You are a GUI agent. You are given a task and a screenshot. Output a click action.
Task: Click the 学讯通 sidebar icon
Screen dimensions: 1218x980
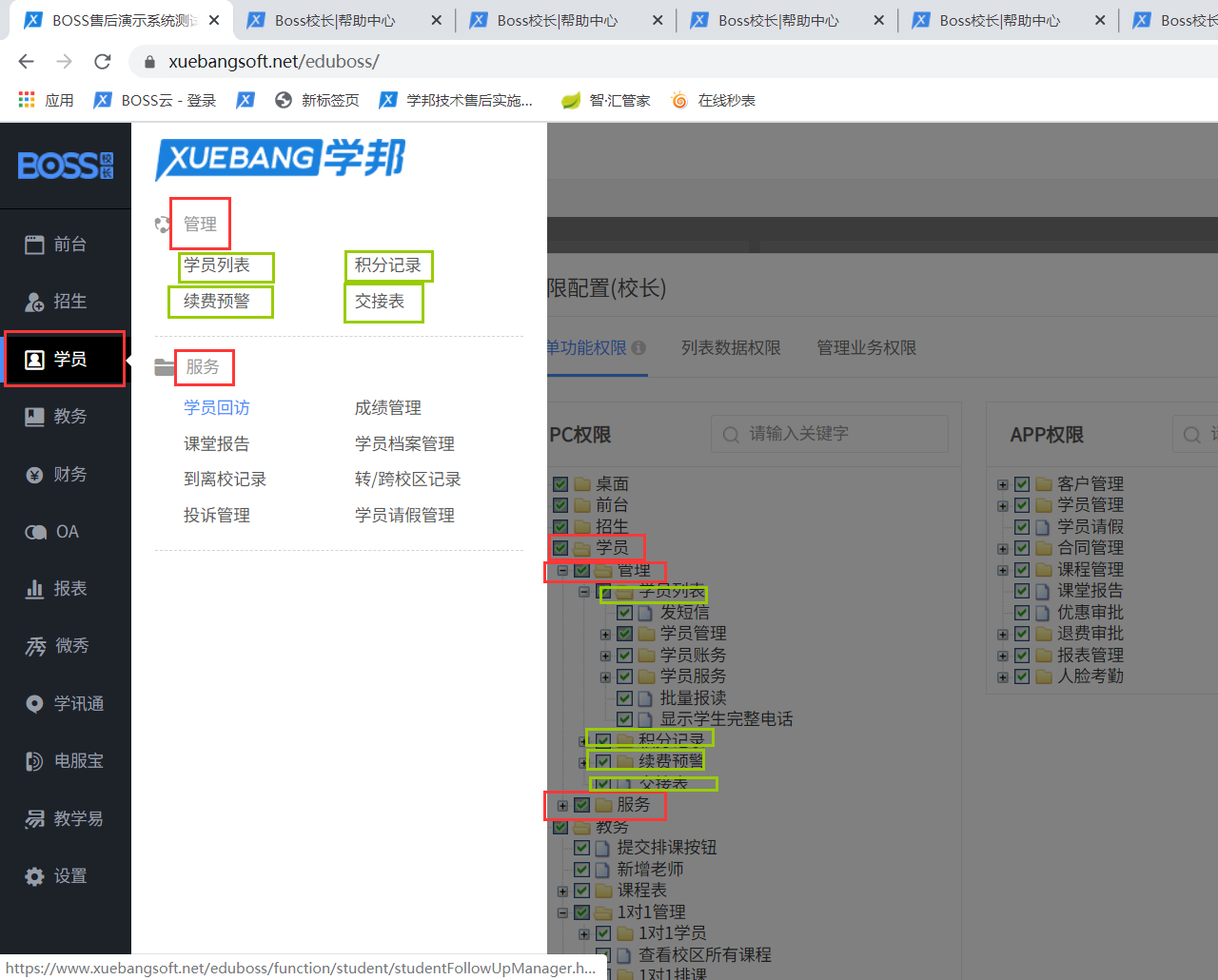34,704
